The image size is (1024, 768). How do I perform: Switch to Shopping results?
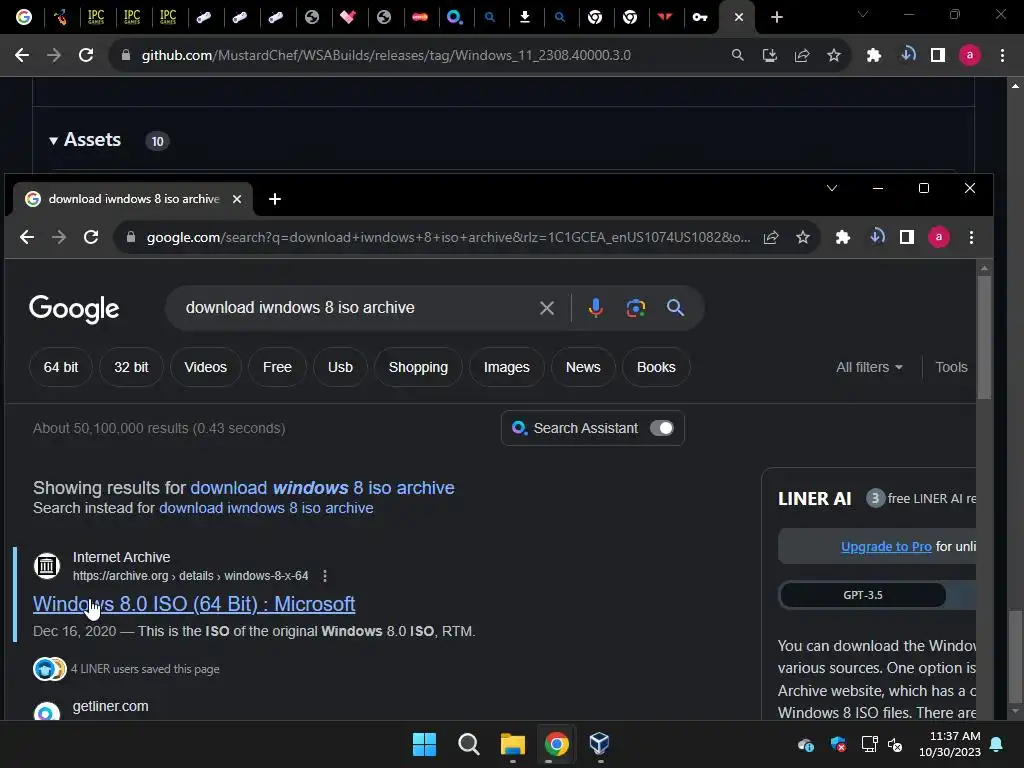click(x=418, y=367)
